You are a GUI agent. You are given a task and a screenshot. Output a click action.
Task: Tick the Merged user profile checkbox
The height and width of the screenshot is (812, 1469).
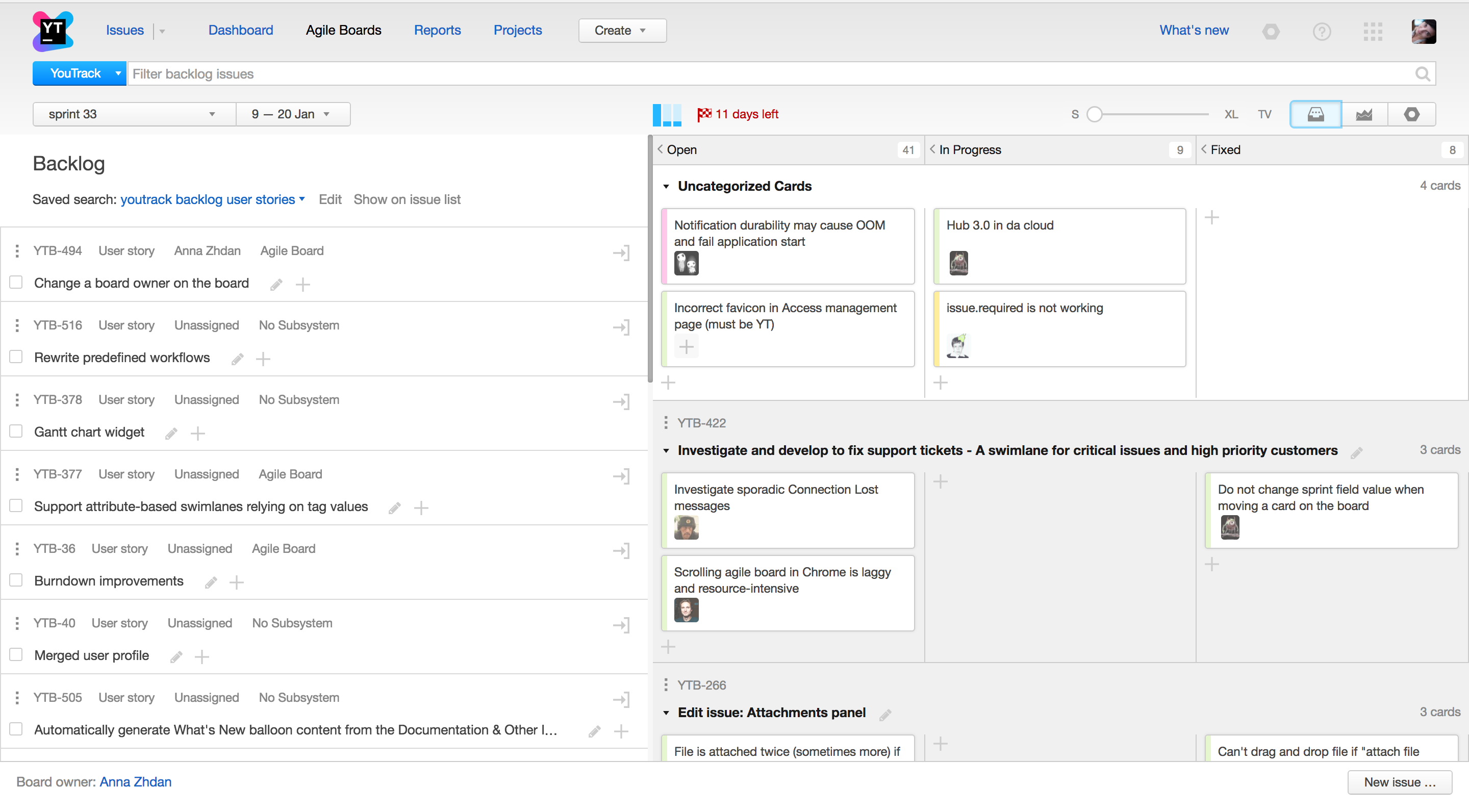(16, 654)
